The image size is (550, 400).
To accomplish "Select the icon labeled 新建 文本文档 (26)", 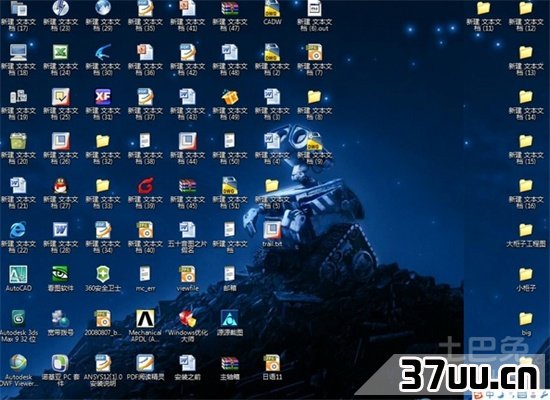I will (x=60, y=141).
